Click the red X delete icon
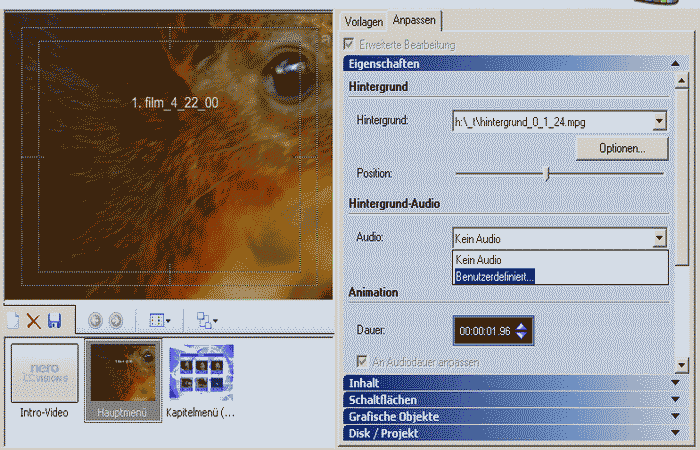 click(33, 321)
